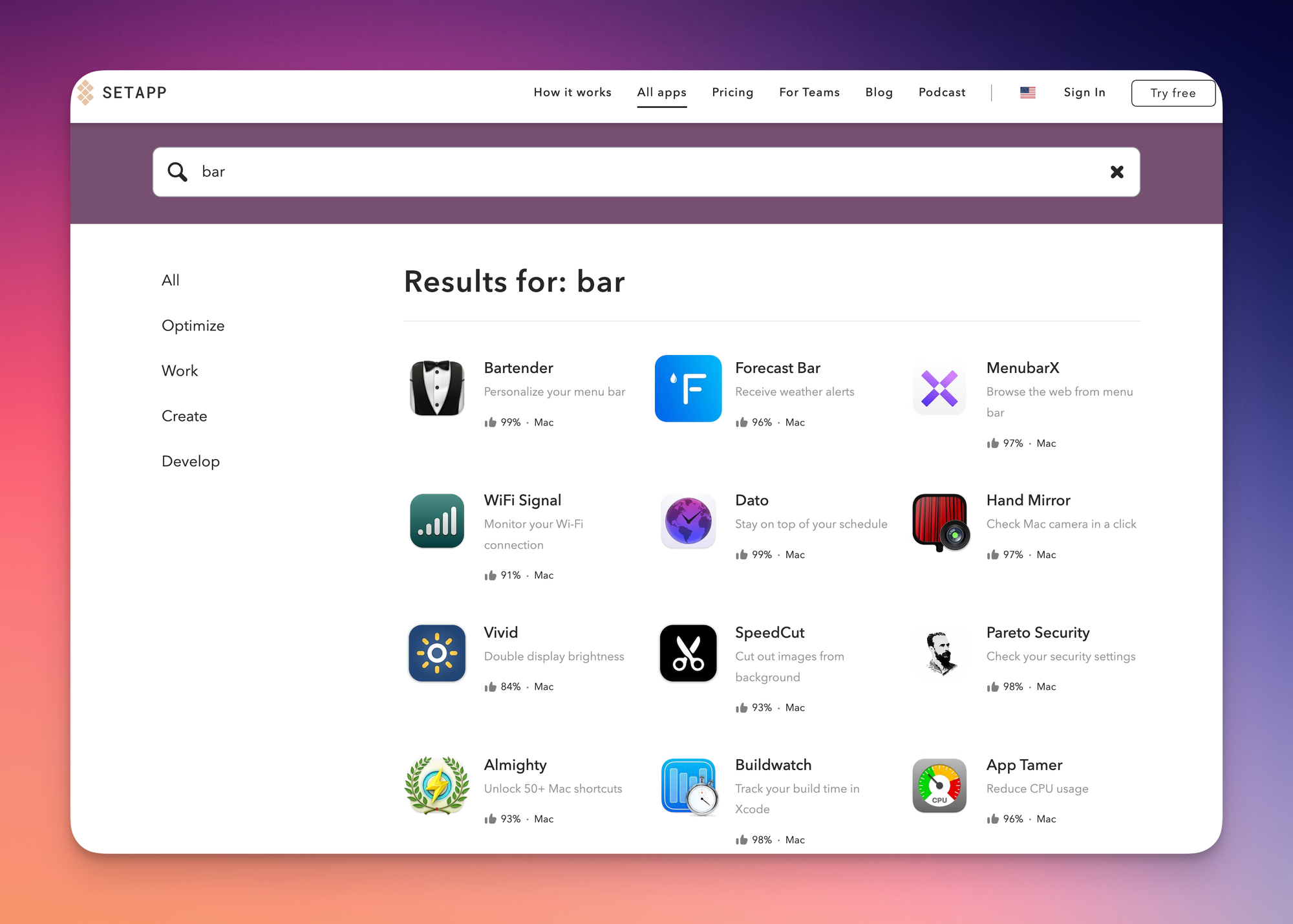The image size is (1293, 924).
Task: Click the Hand Mirror camera icon
Action: point(939,521)
